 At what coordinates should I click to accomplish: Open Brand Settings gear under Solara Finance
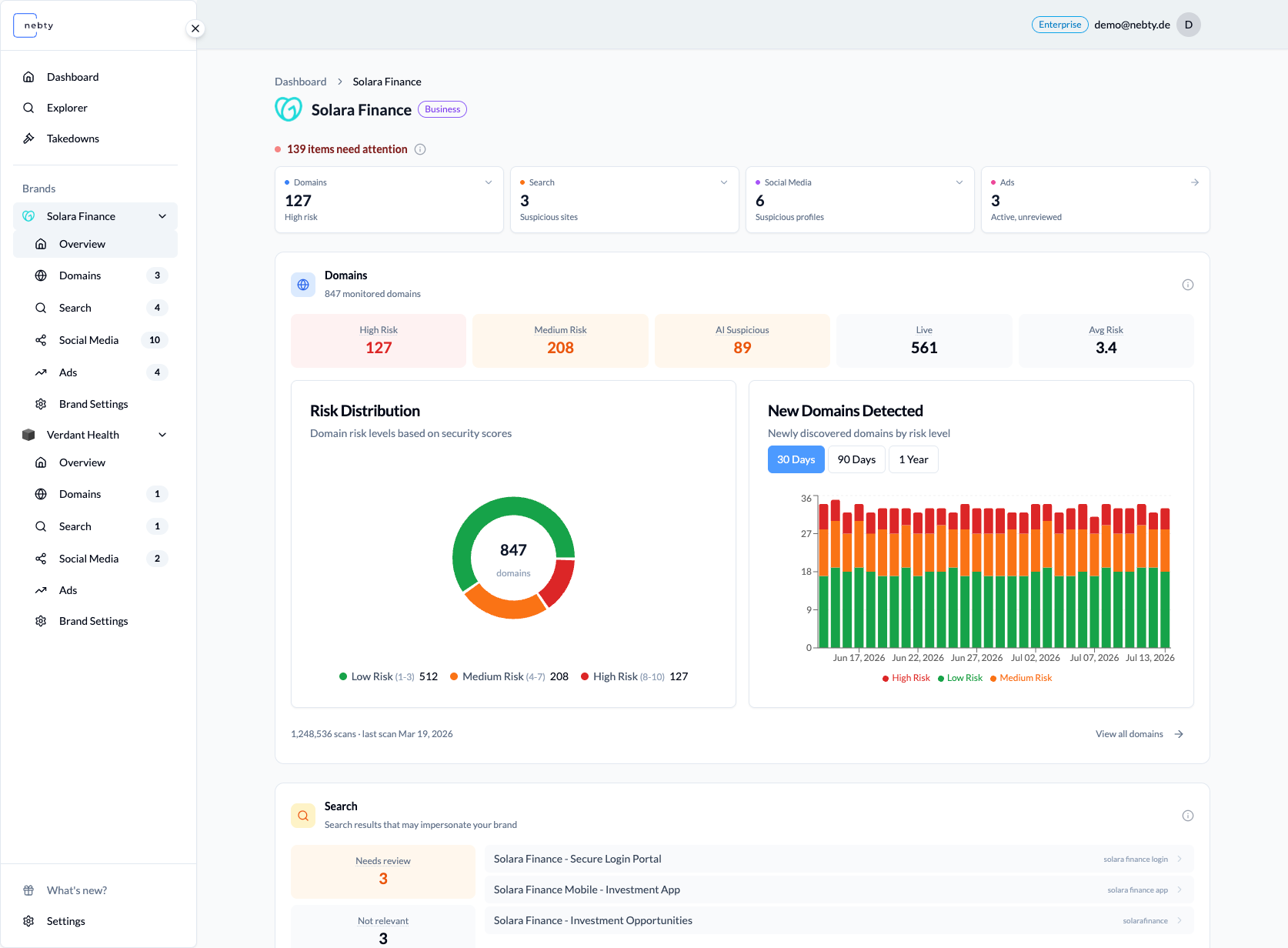(41, 404)
